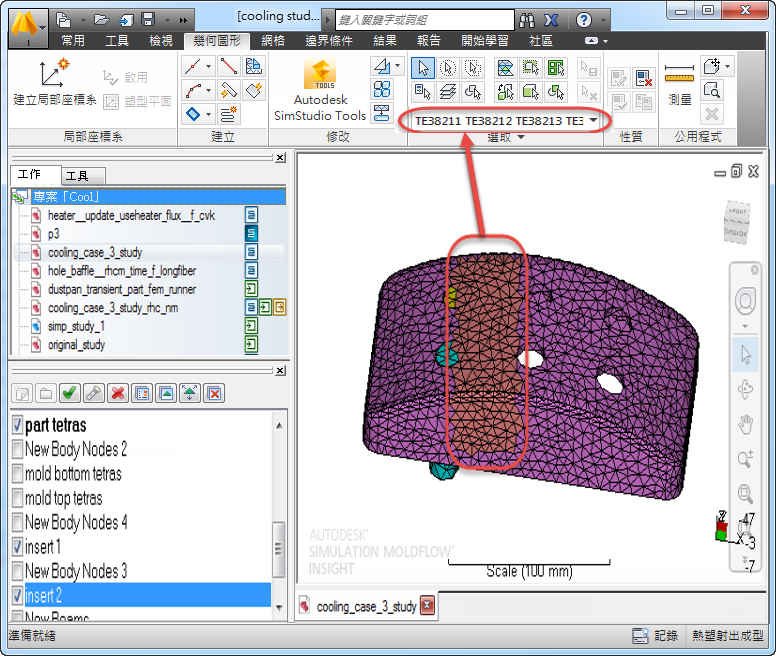Expand the 選取 panel arrow
This screenshot has width=776, height=656.
coord(521,137)
